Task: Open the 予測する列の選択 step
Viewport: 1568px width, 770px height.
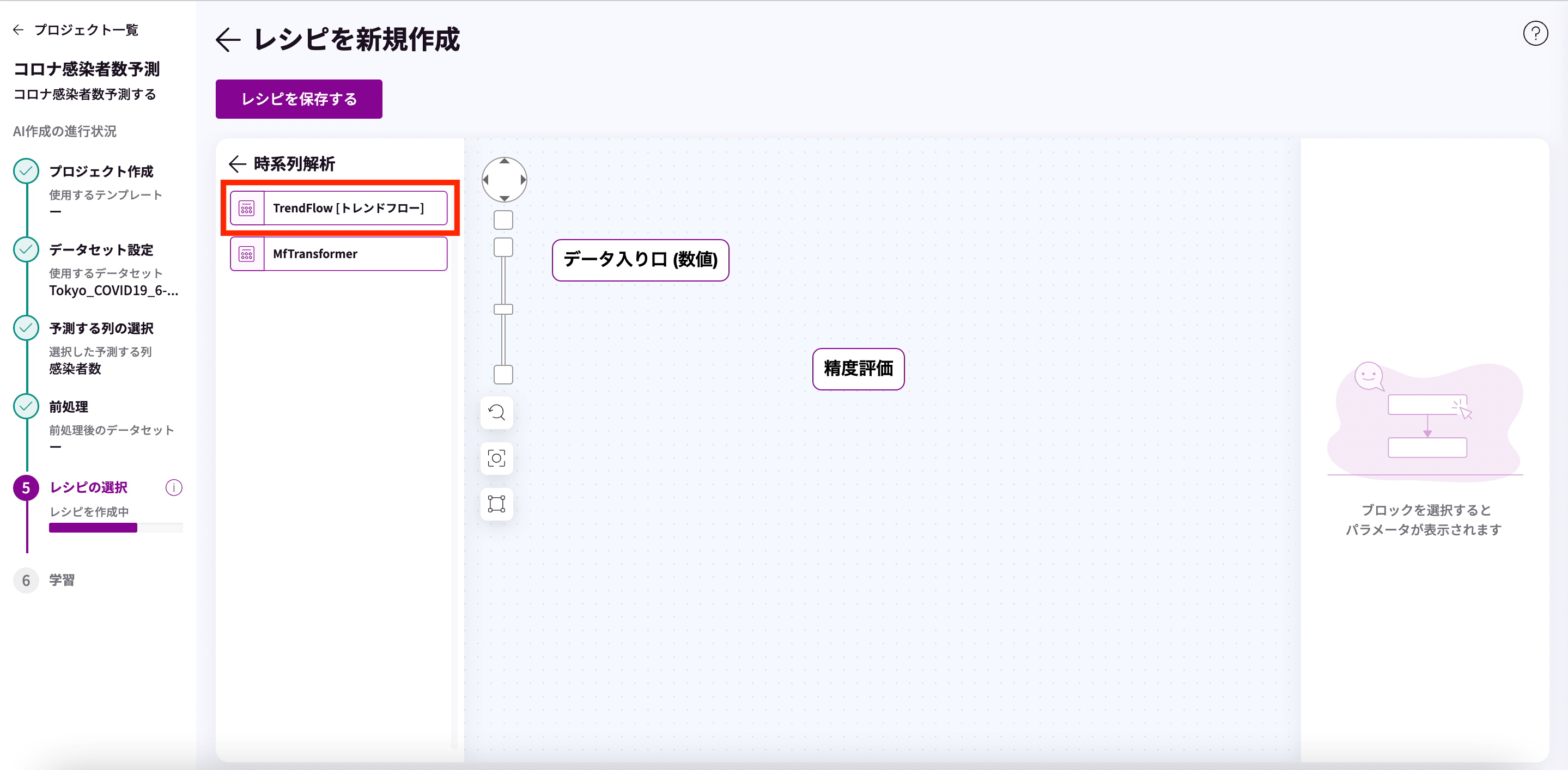Action: click(x=101, y=328)
